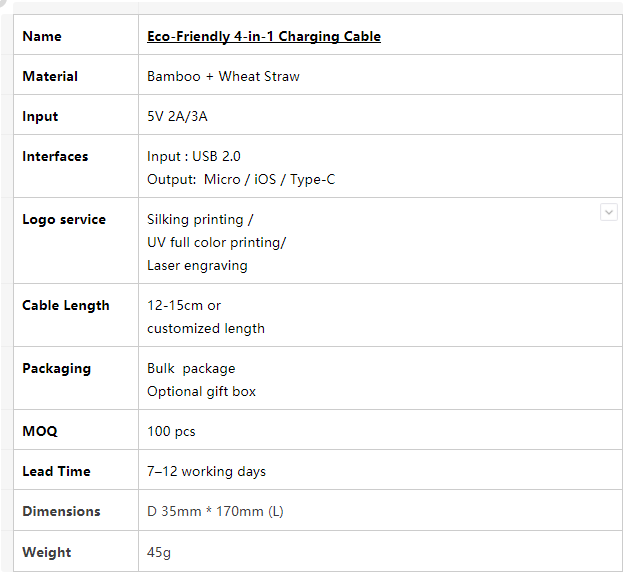
Task: Click the 12-15cm or customized length cell
Action: (380, 315)
